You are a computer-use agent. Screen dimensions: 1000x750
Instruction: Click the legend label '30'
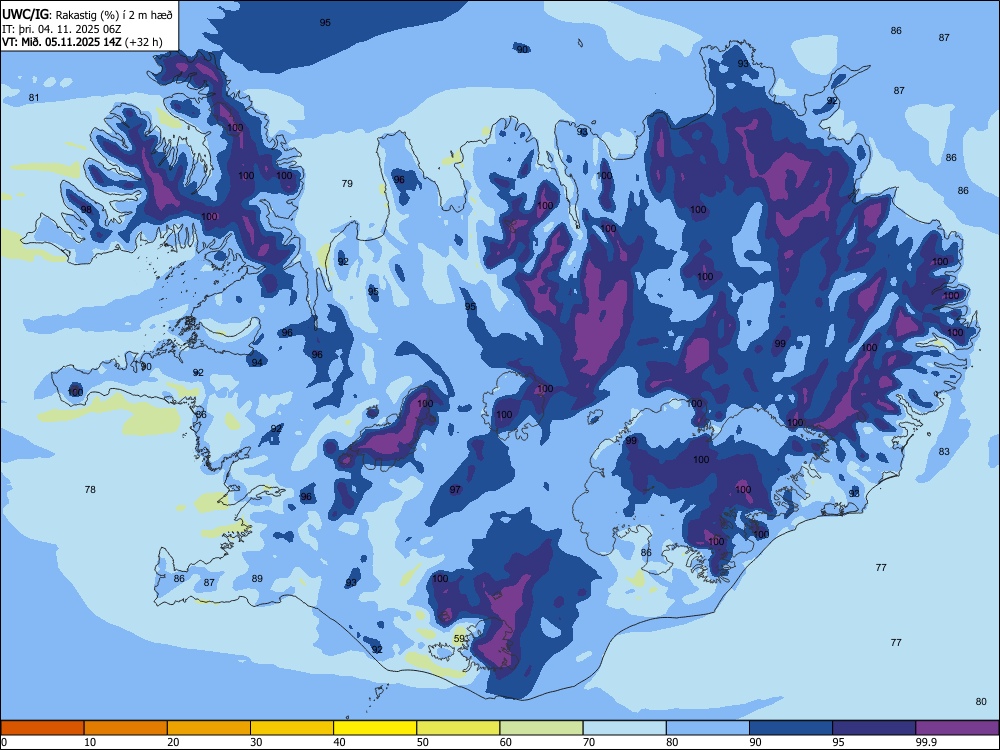[256, 742]
